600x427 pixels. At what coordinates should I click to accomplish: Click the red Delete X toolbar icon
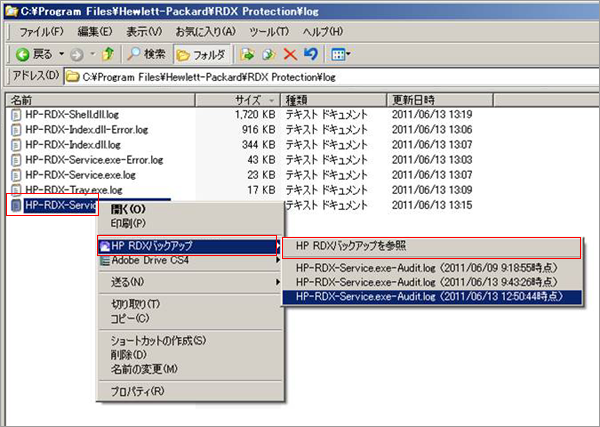290,53
